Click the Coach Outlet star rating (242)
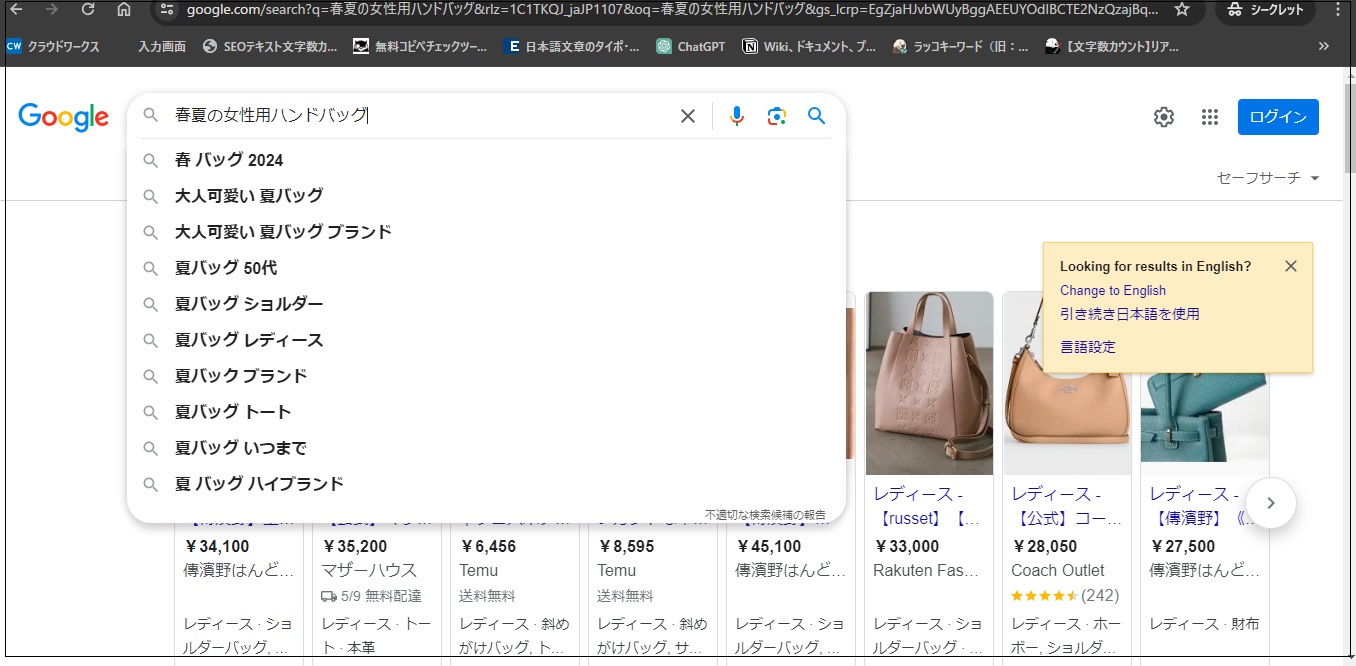This screenshot has height=666, width=1356. [1065, 595]
